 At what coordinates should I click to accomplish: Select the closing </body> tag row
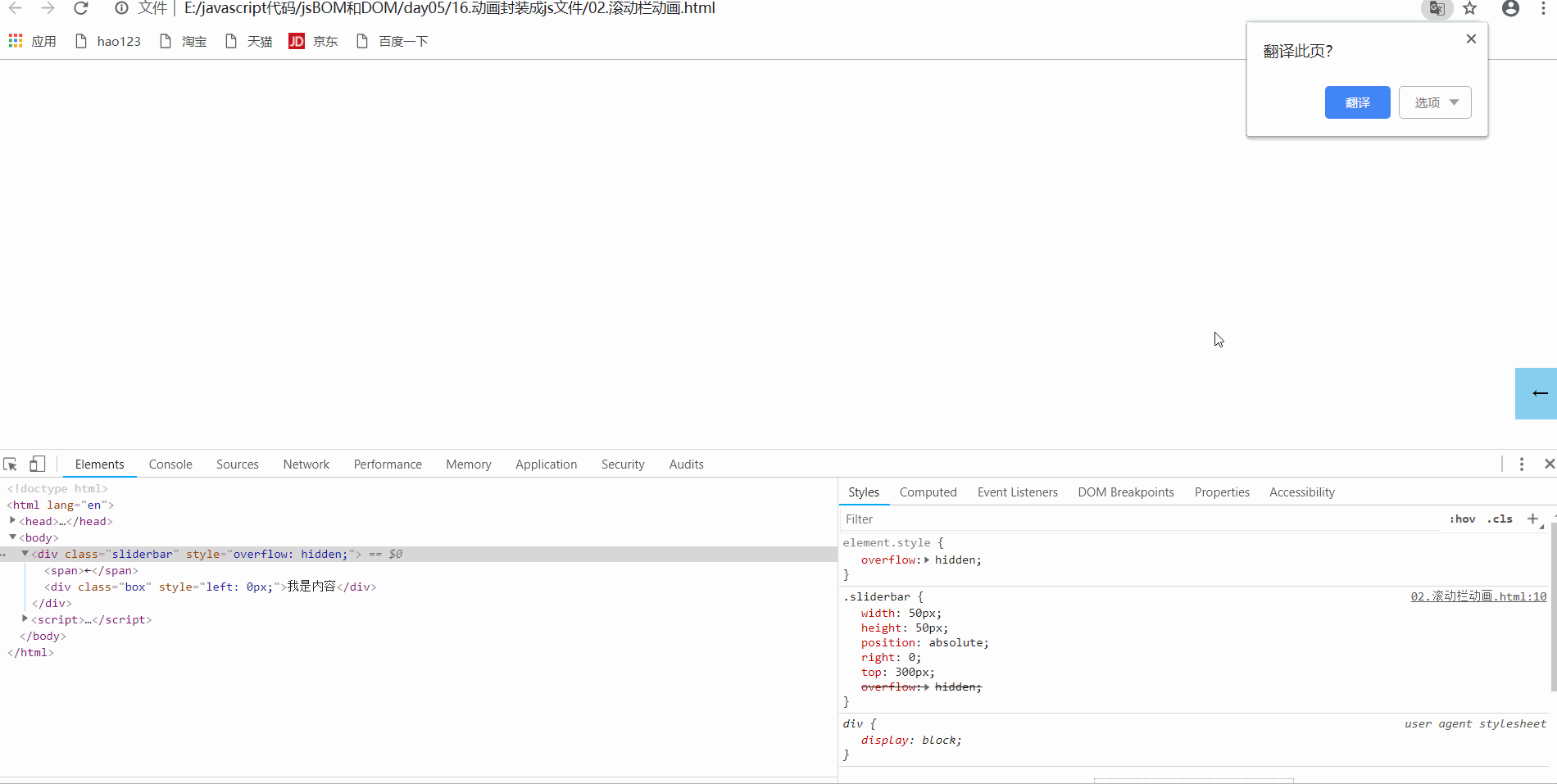(x=43, y=636)
